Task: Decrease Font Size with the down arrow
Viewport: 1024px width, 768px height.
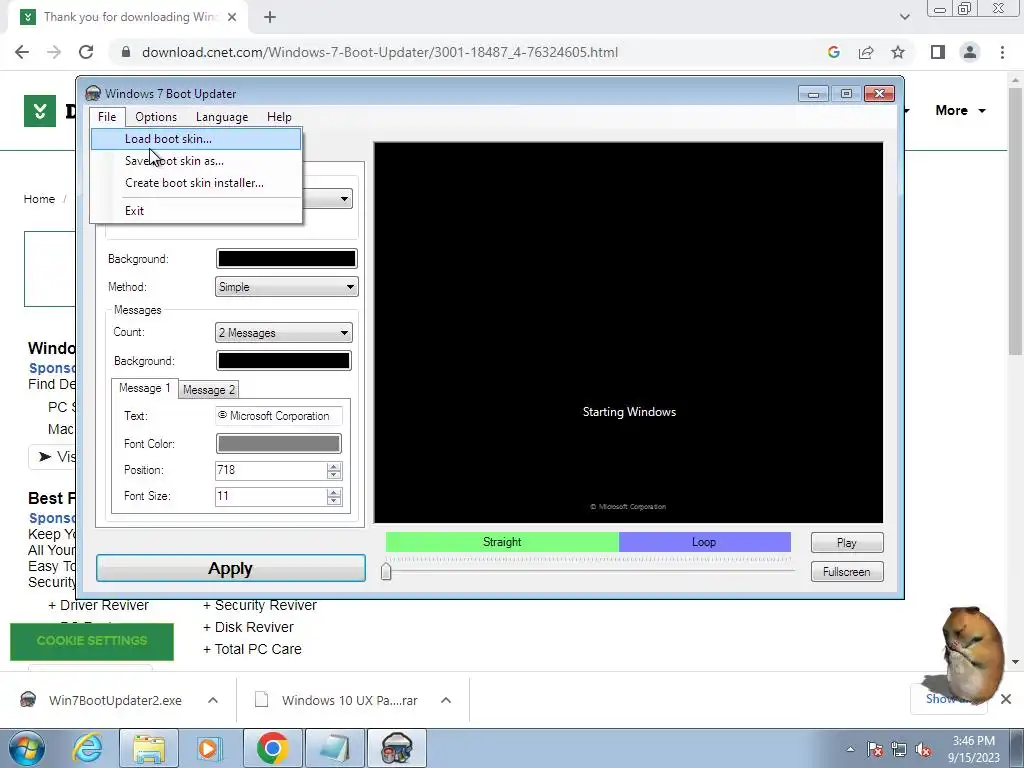Action: point(334,501)
